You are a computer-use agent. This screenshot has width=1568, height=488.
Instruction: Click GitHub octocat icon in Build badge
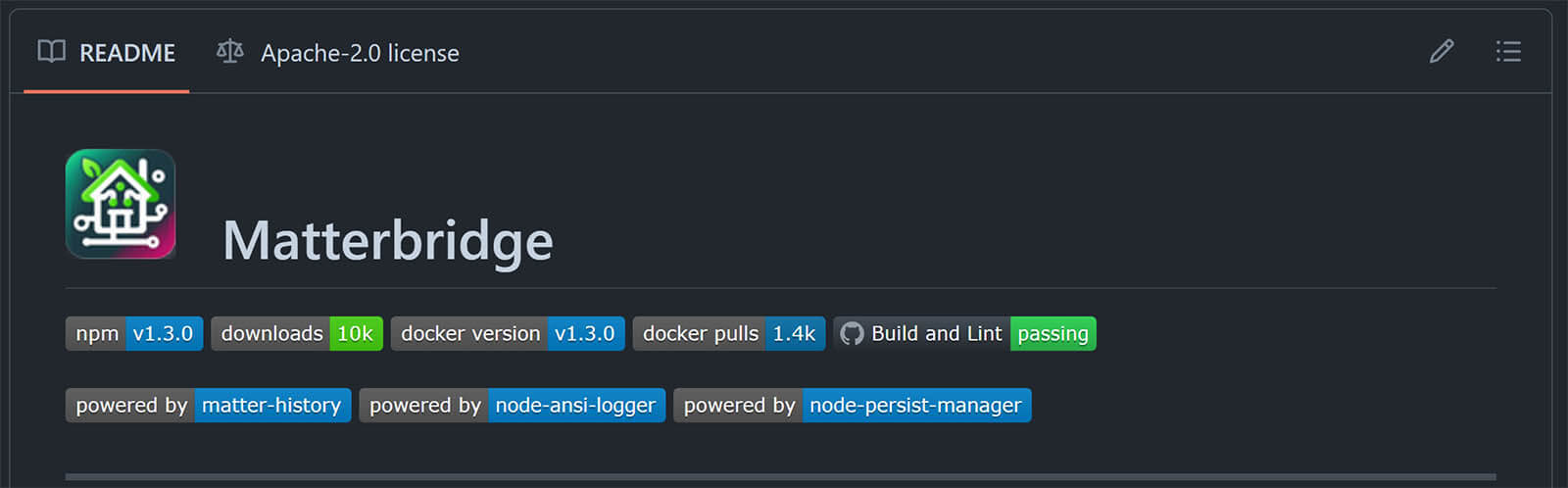pos(852,333)
